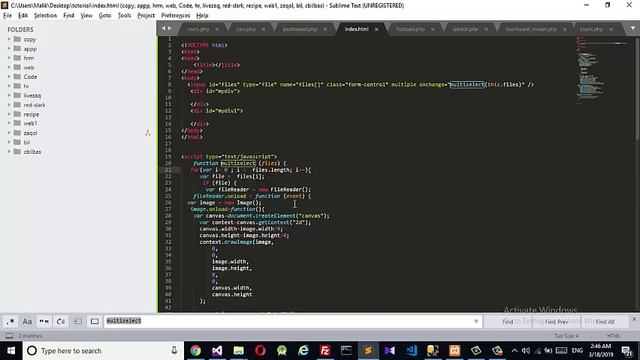Toggle in-selection search option

click(78, 322)
